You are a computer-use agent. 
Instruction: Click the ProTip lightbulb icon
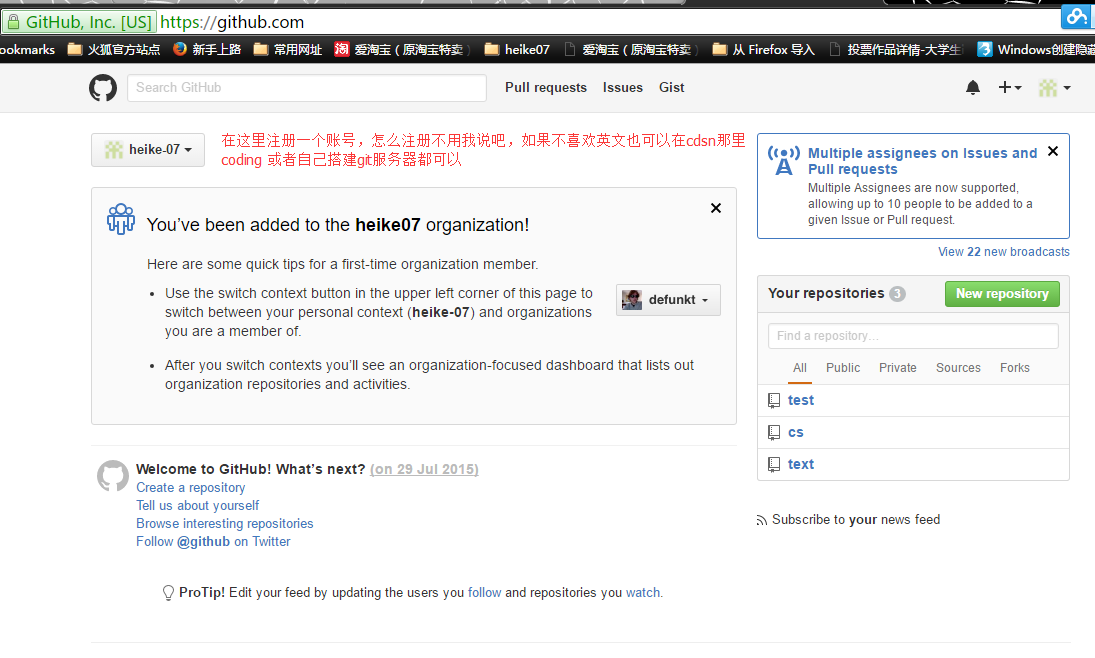(168, 593)
